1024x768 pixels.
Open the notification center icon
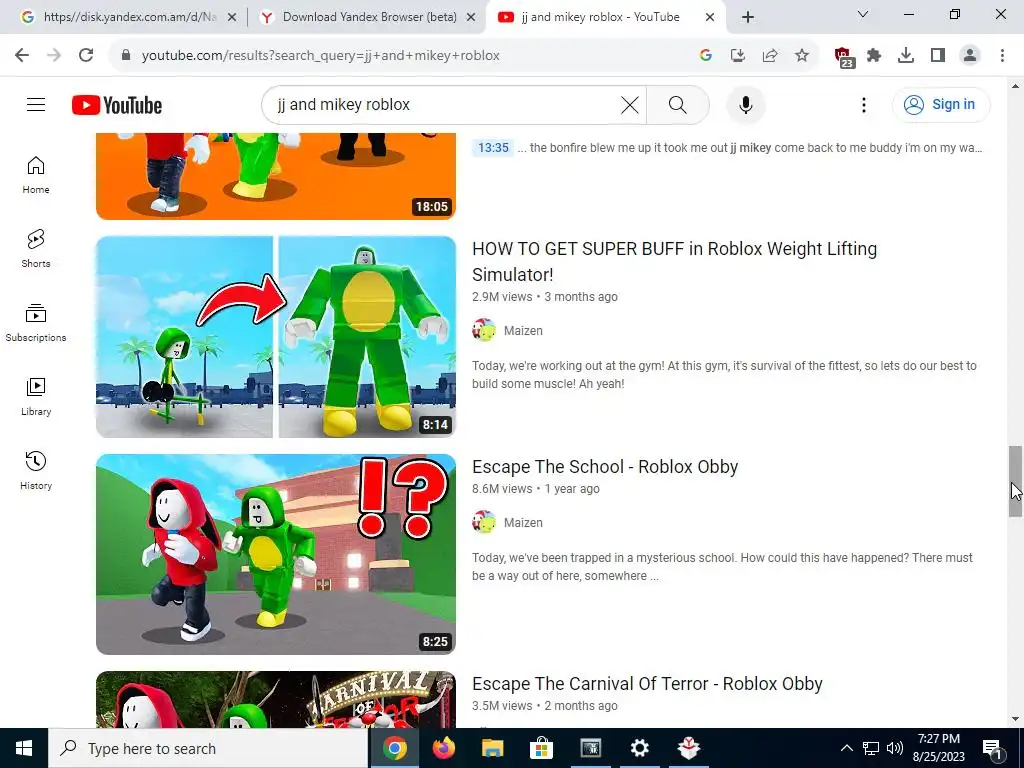[992, 748]
